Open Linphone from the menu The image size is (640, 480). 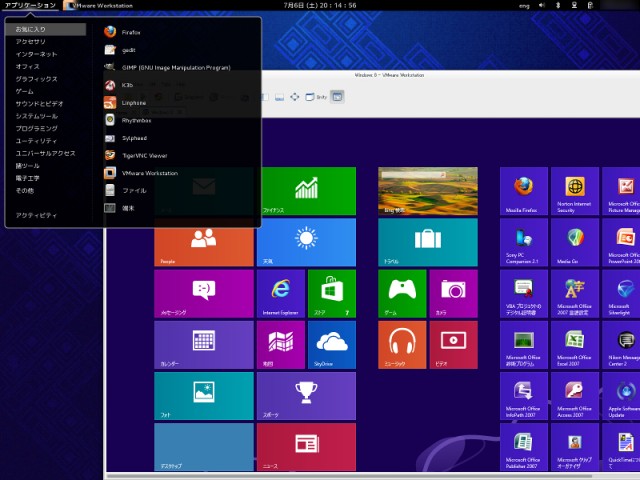click(x=125, y=102)
